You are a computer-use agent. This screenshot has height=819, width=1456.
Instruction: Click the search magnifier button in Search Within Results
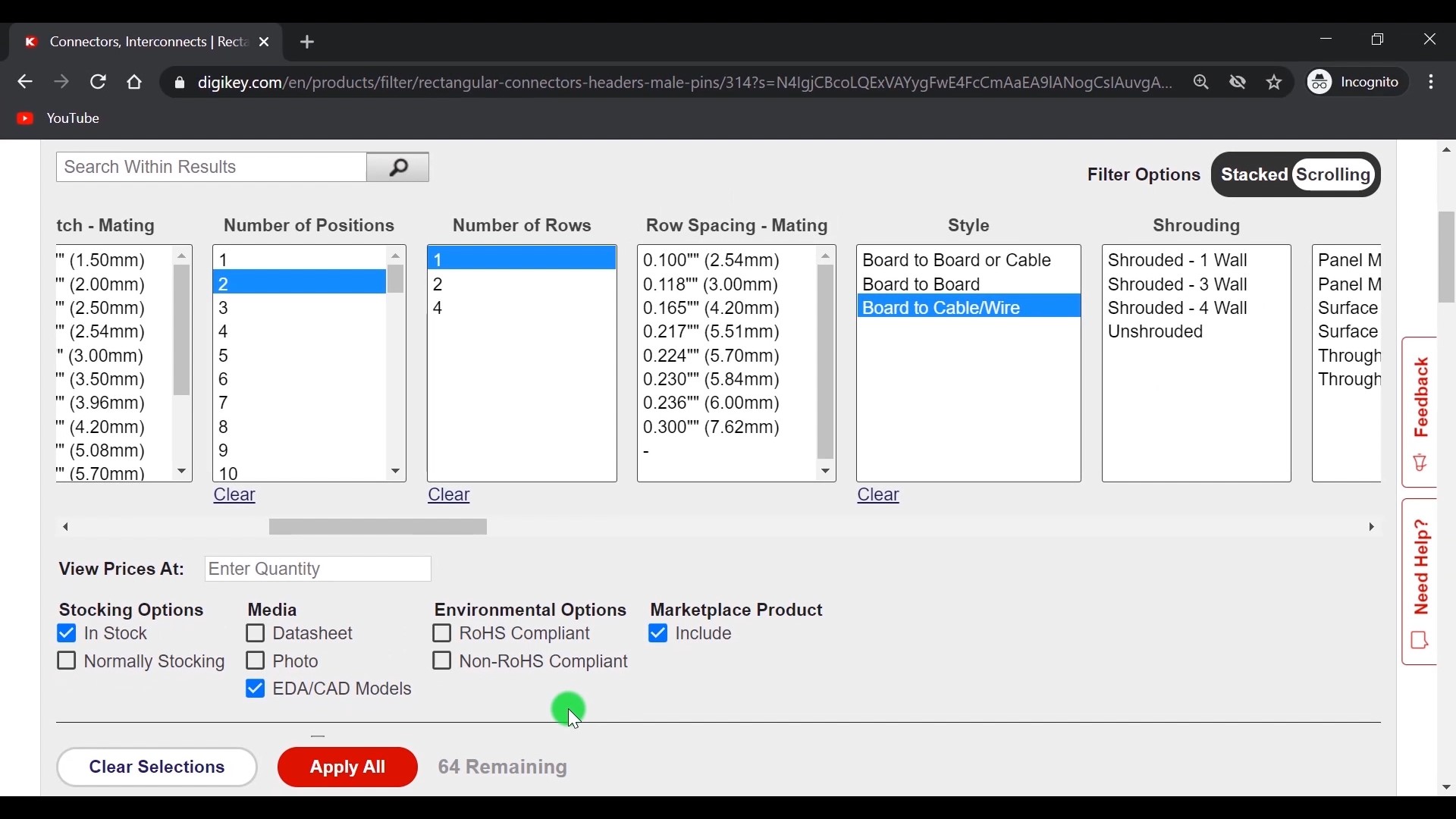click(398, 168)
